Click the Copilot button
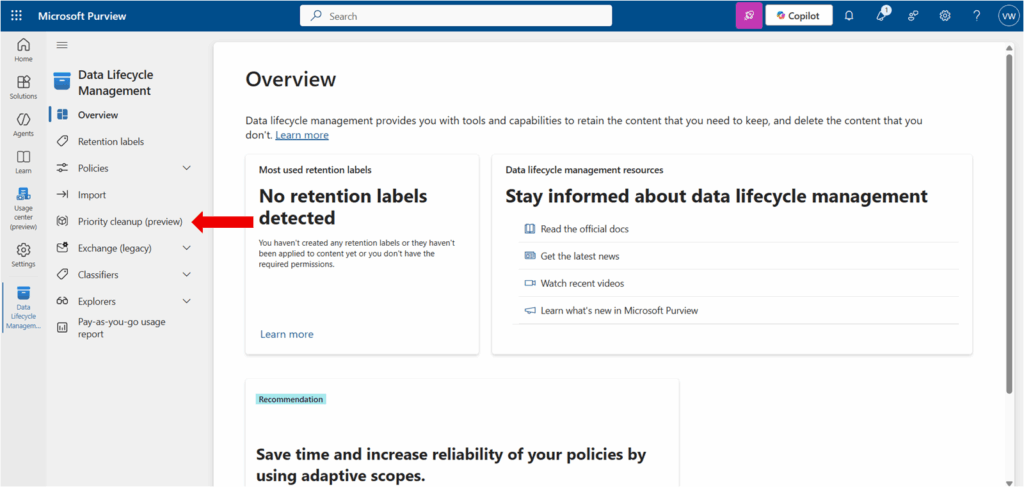This screenshot has width=1024, height=487. (x=798, y=16)
